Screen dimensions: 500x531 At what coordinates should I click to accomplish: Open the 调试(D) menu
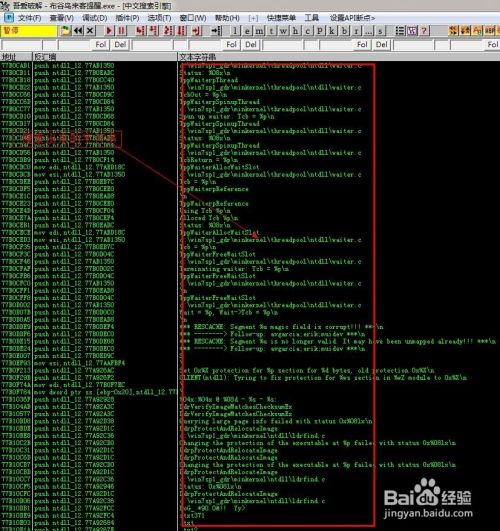pyautogui.click(x=95, y=18)
